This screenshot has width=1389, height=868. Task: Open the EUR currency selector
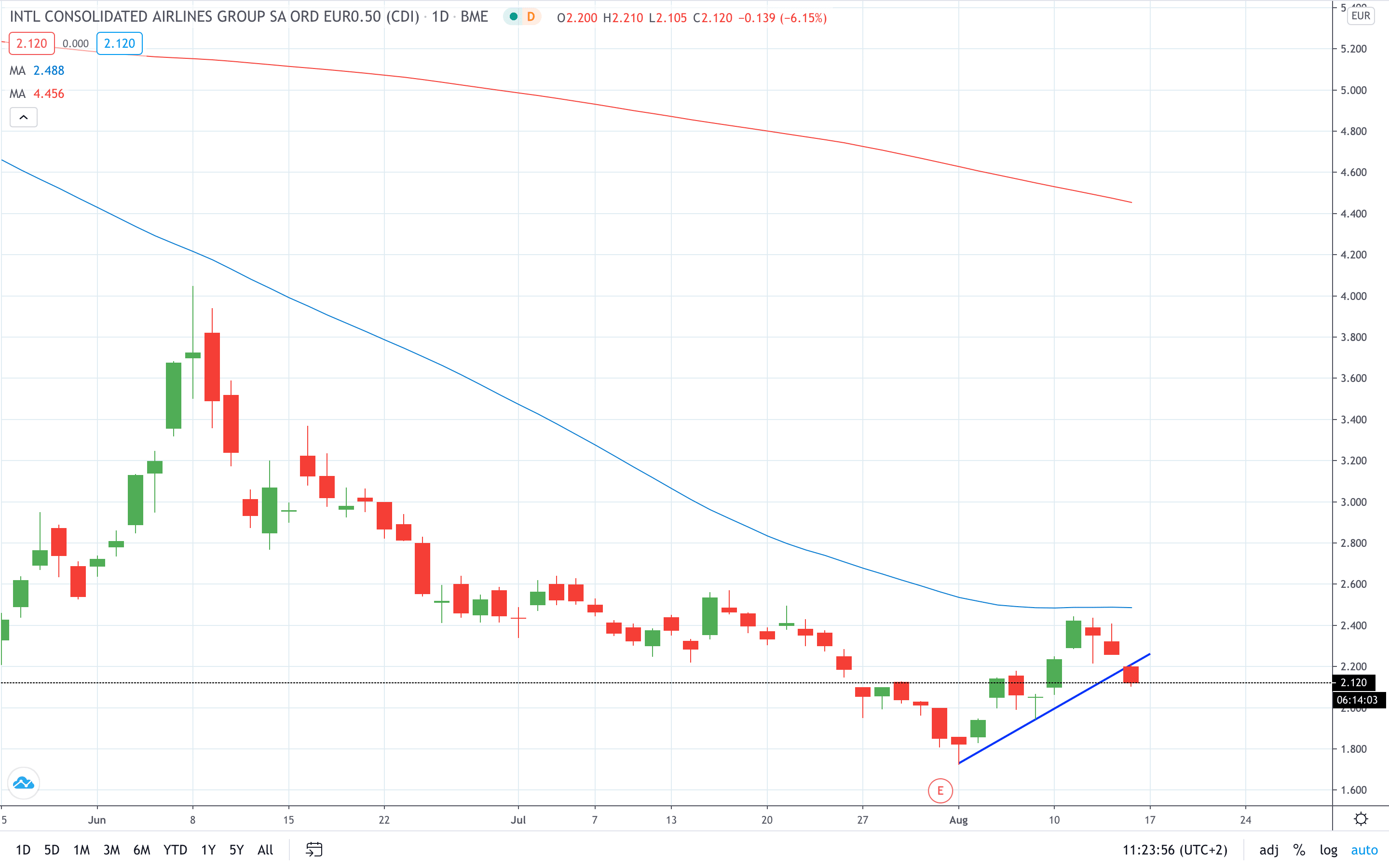(1361, 15)
